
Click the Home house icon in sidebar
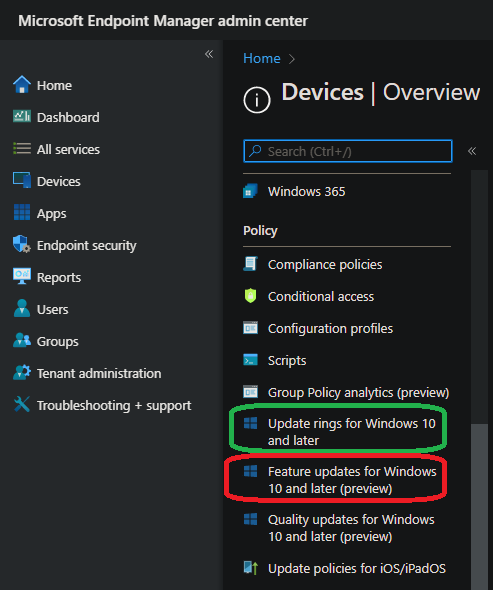click(22, 84)
